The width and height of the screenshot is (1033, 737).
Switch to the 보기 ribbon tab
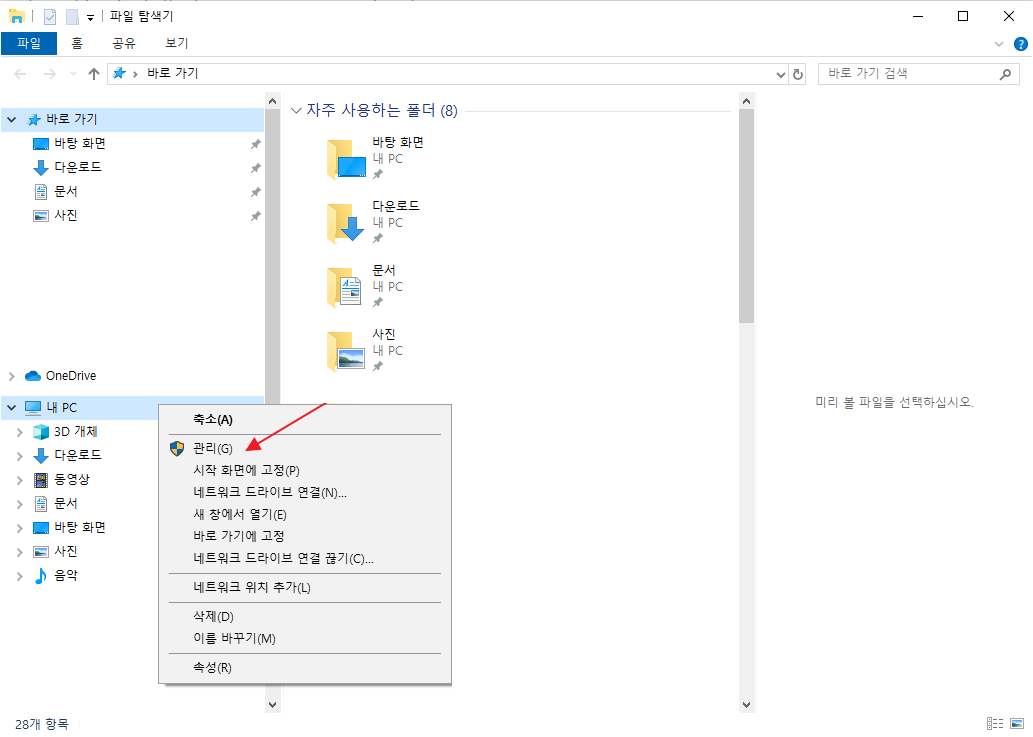click(x=177, y=43)
